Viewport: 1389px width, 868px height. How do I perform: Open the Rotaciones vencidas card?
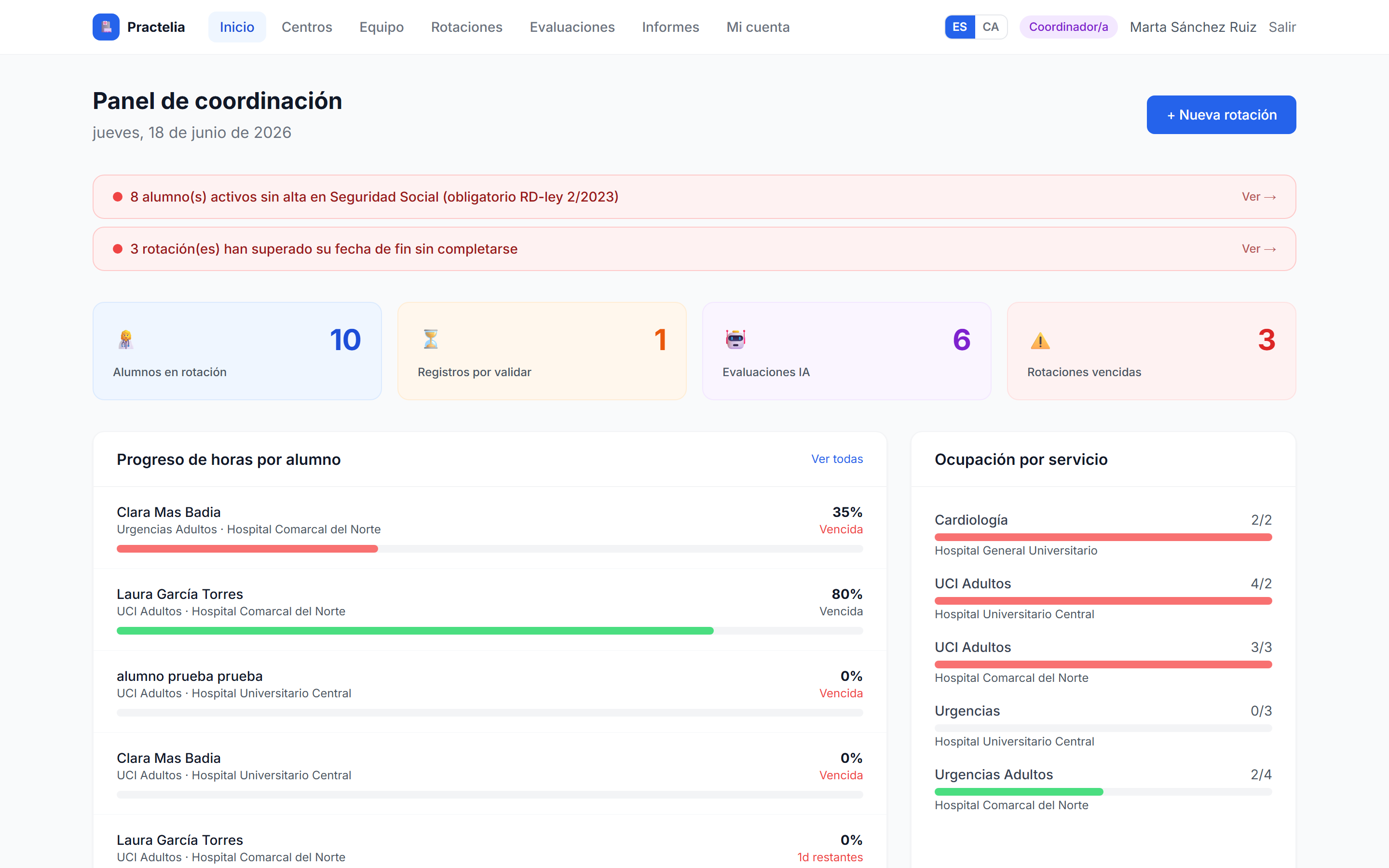point(1151,351)
